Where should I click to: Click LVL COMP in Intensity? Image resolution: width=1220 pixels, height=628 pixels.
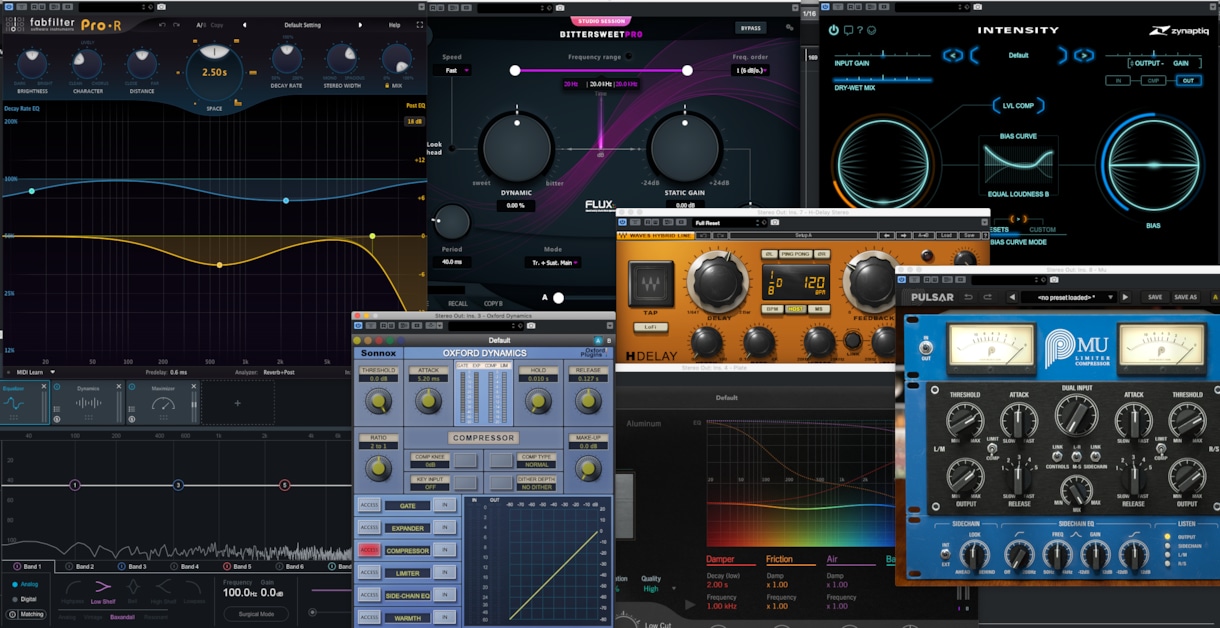1018,105
